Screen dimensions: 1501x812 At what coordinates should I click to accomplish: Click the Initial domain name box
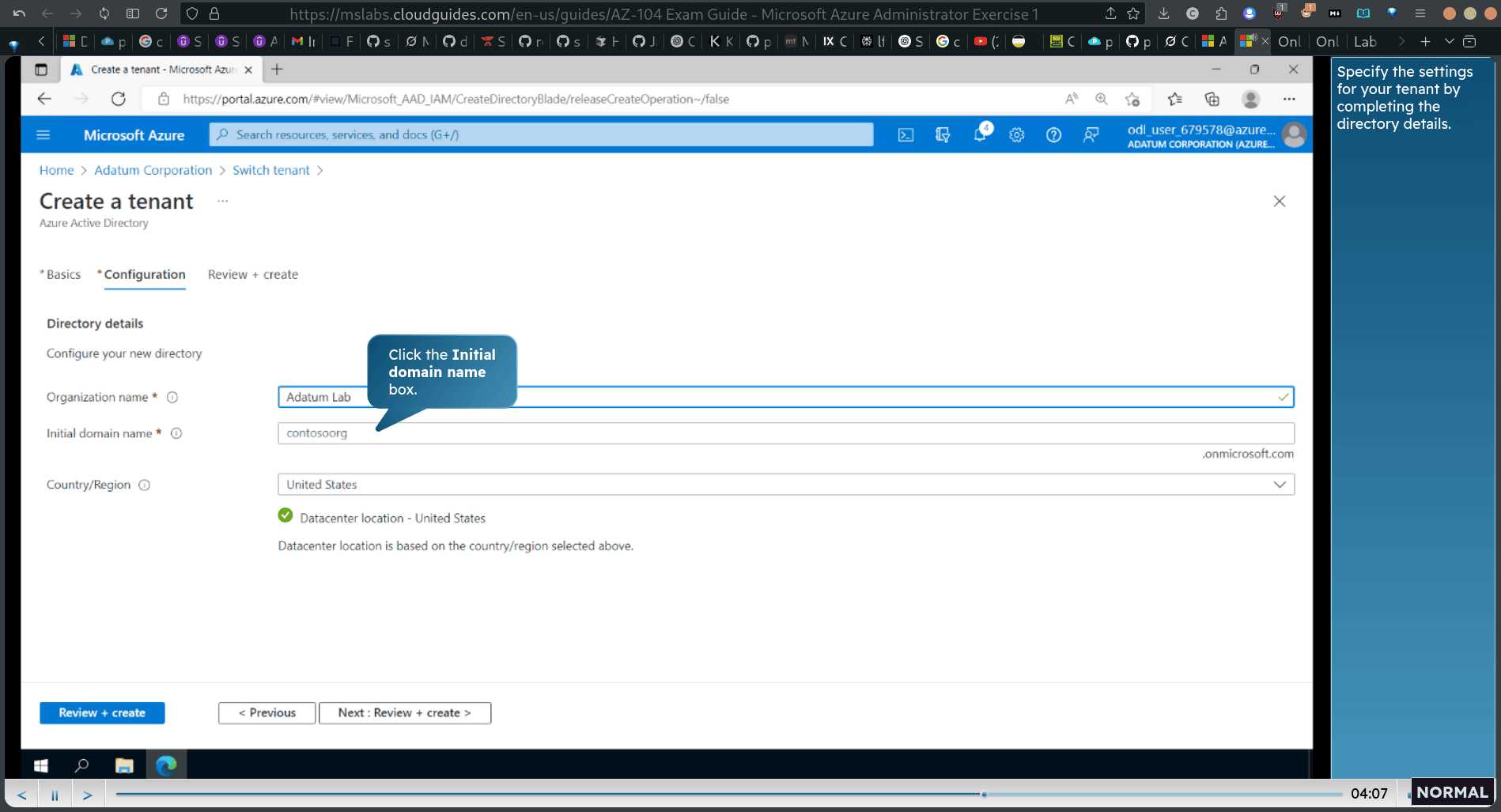click(x=786, y=433)
